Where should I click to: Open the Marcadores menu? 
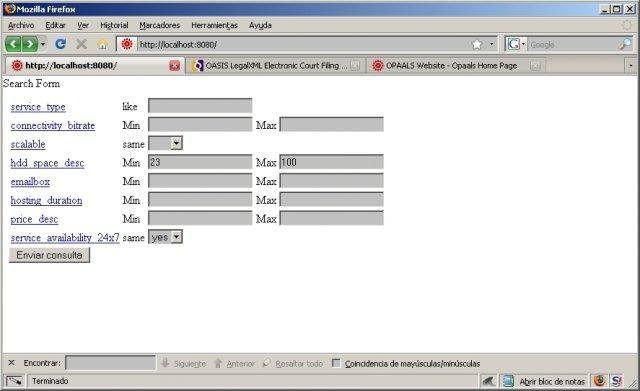(160, 25)
